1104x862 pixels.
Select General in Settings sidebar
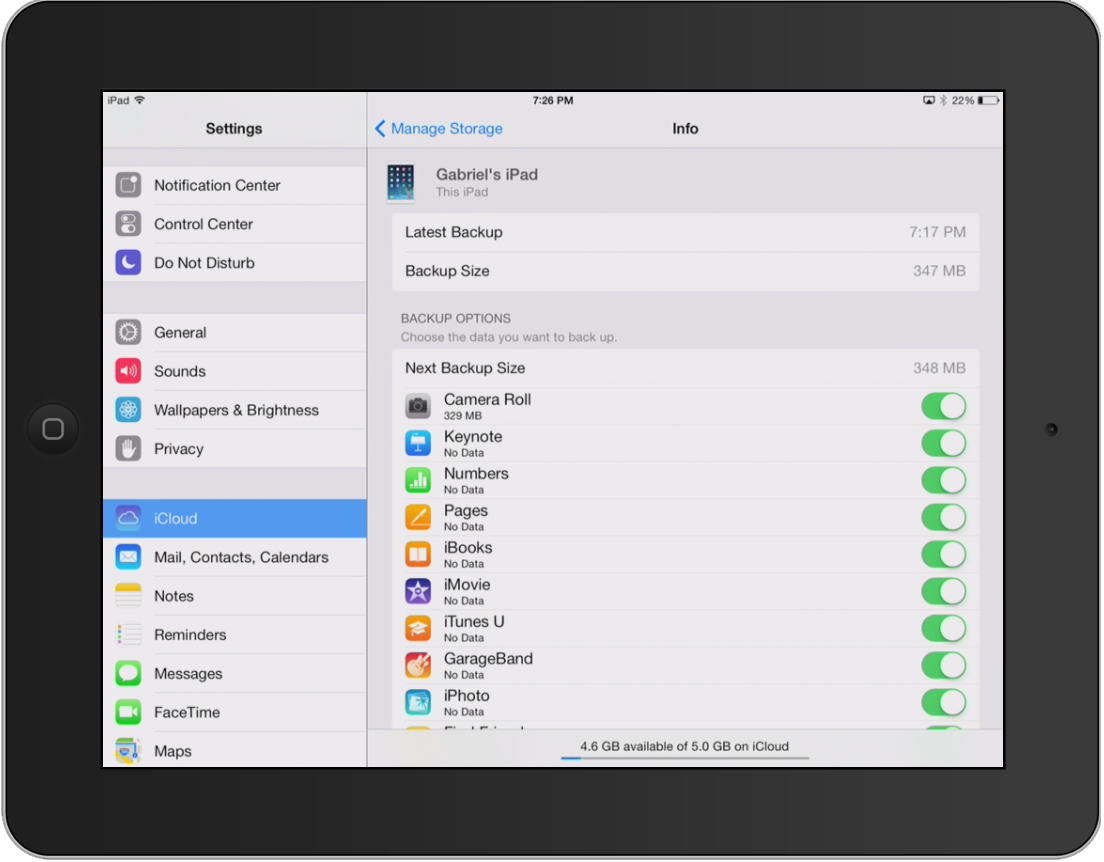click(234, 332)
